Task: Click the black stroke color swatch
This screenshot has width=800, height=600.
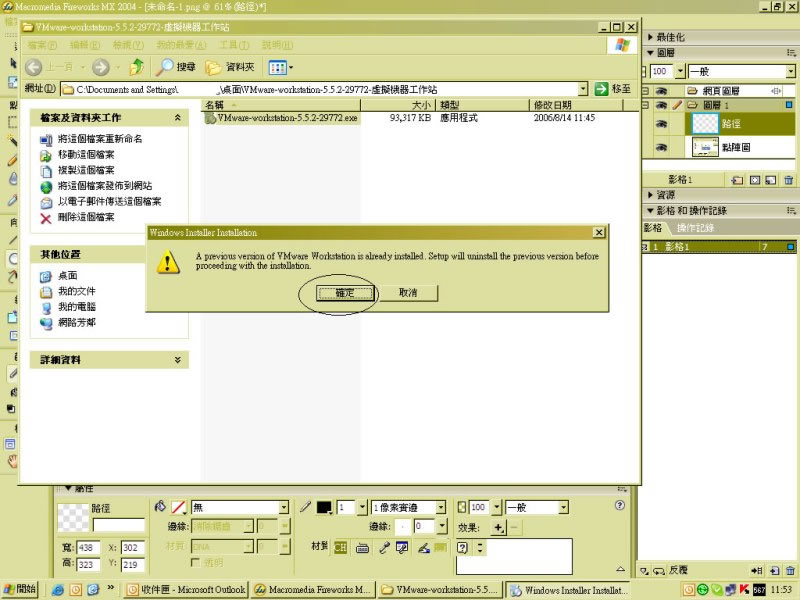Action: point(324,507)
